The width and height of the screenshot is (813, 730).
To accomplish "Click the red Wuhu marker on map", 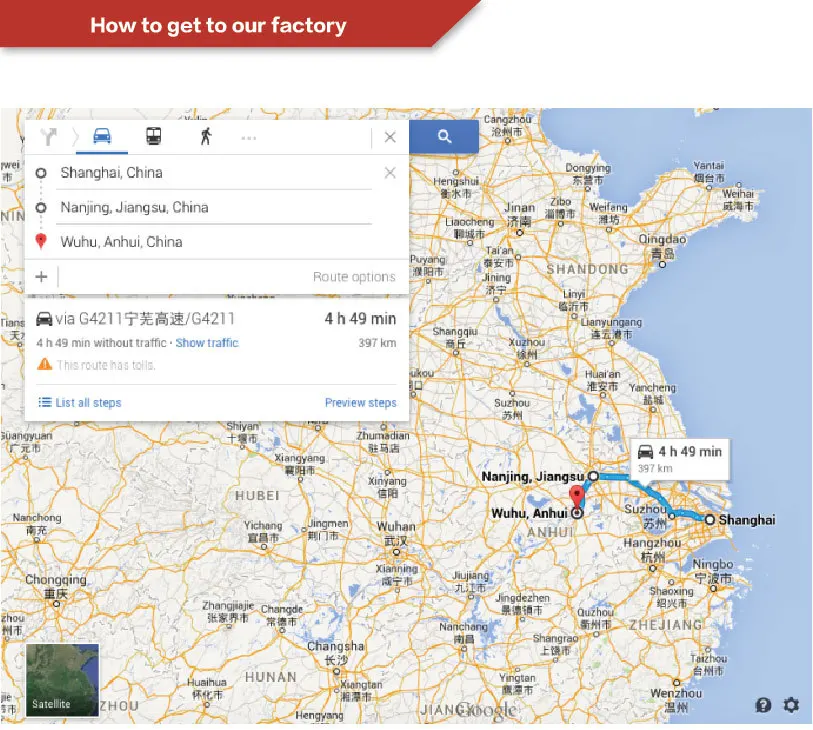I will pyautogui.click(x=577, y=498).
